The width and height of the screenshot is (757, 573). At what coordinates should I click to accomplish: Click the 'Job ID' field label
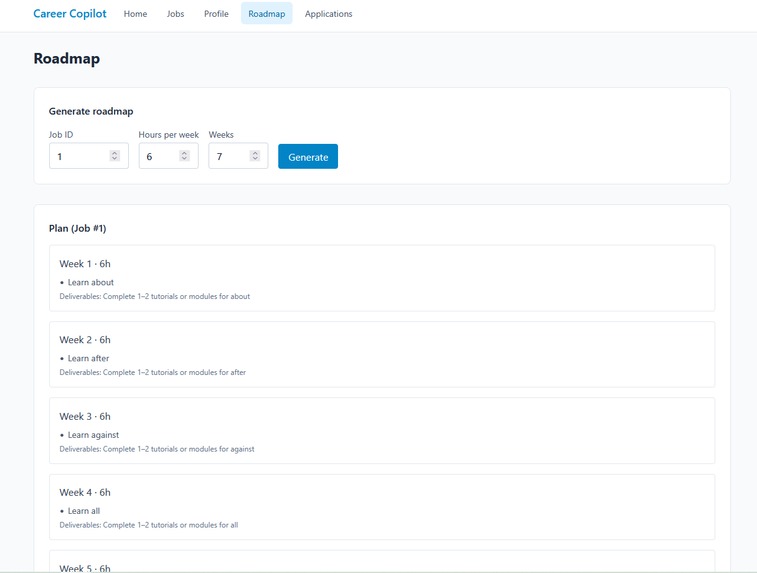61,135
